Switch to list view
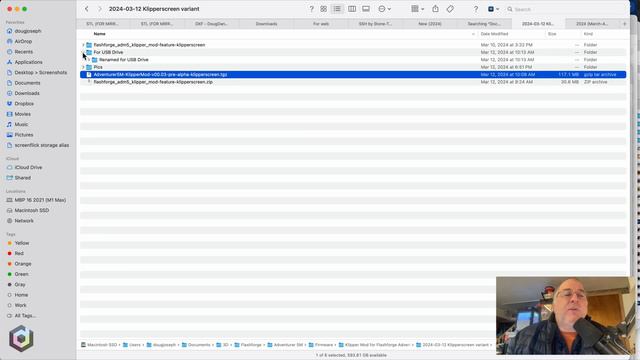The height and width of the screenshot is (360, 640). pos(337,9)
